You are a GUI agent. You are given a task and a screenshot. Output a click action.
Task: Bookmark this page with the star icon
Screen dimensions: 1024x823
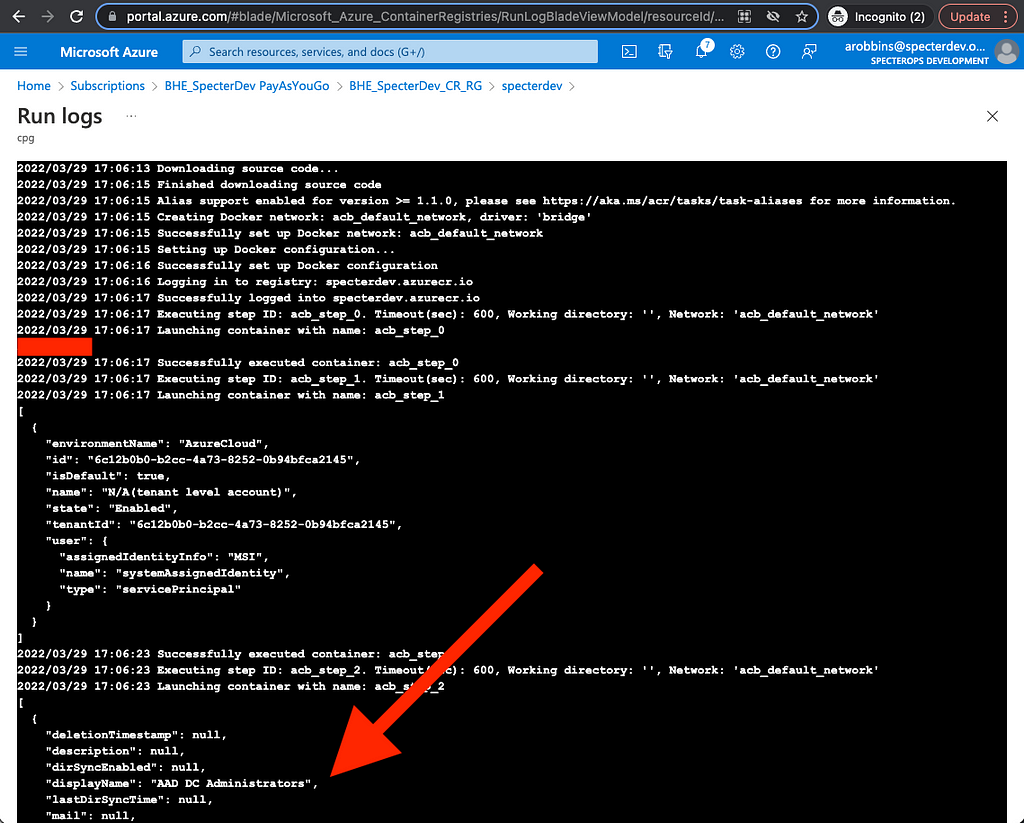pos(802,17)
